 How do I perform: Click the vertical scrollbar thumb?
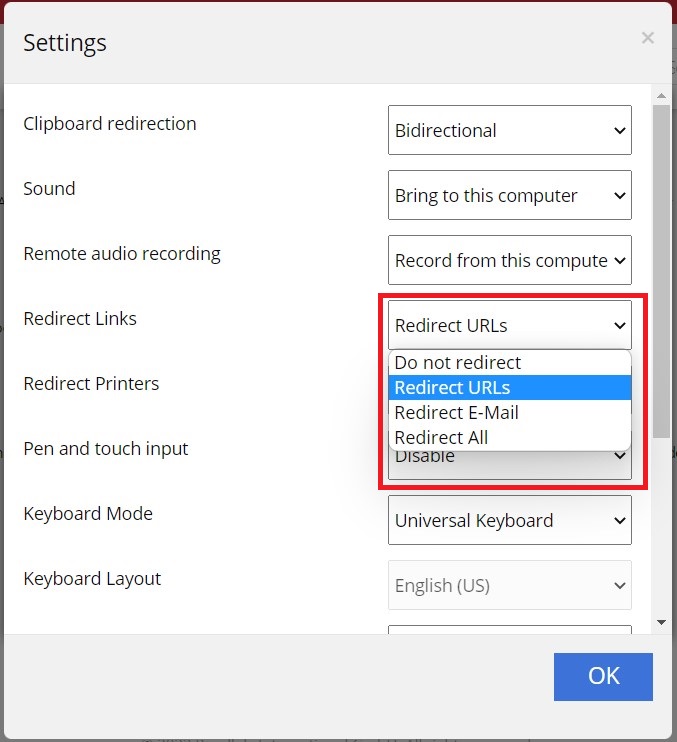click(x=661, y=270)
